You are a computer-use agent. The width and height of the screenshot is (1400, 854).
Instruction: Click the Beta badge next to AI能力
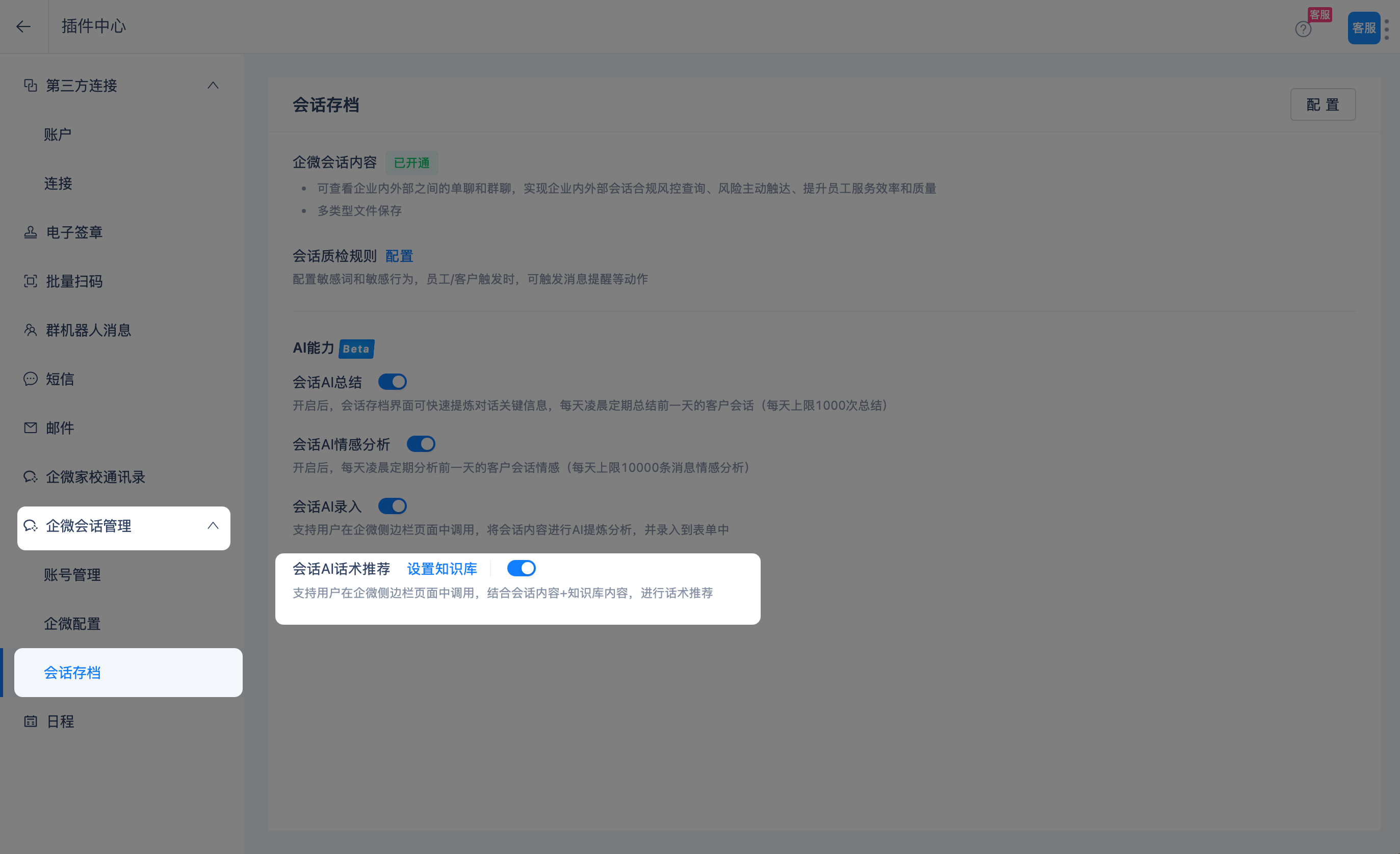(356, 349)
